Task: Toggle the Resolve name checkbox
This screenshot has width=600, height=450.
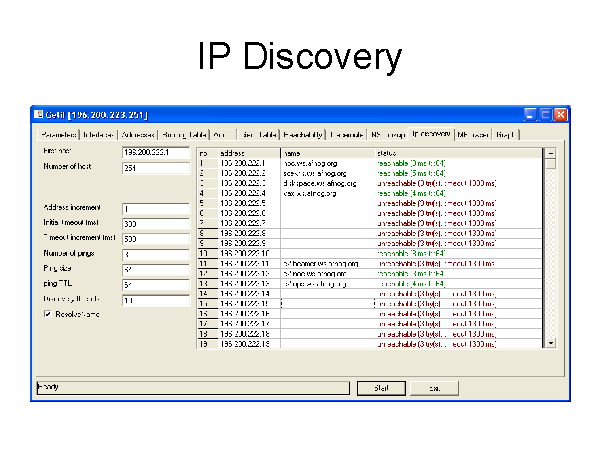Action: (47, 314)
